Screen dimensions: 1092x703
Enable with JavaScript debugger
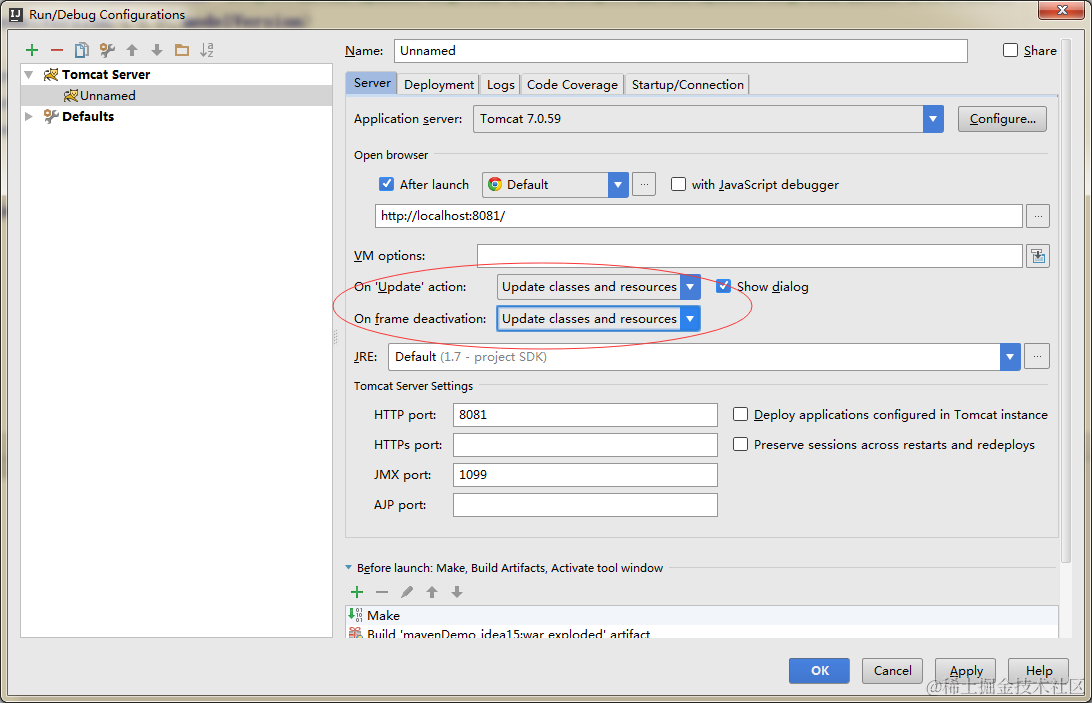(x=678, y=184)
